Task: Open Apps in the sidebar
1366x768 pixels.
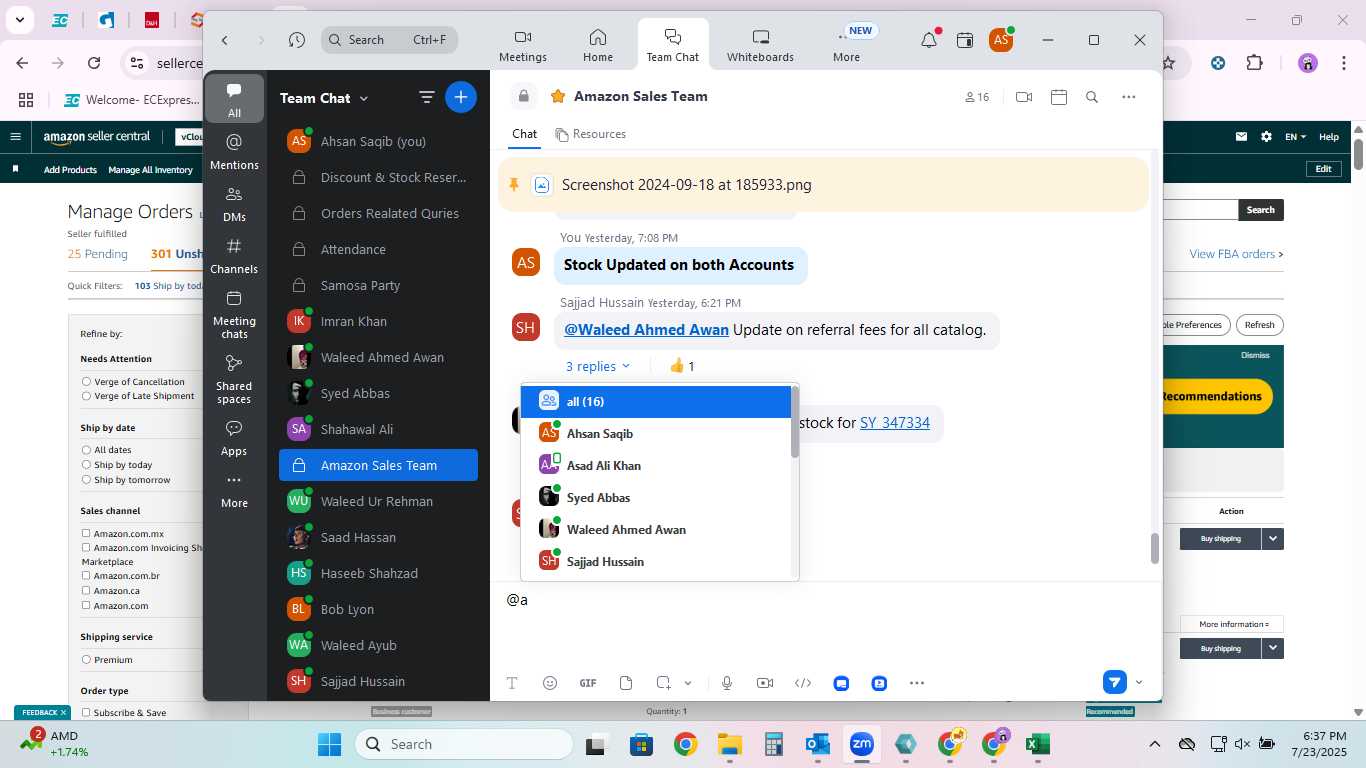Action: click(x=234, y=438)
